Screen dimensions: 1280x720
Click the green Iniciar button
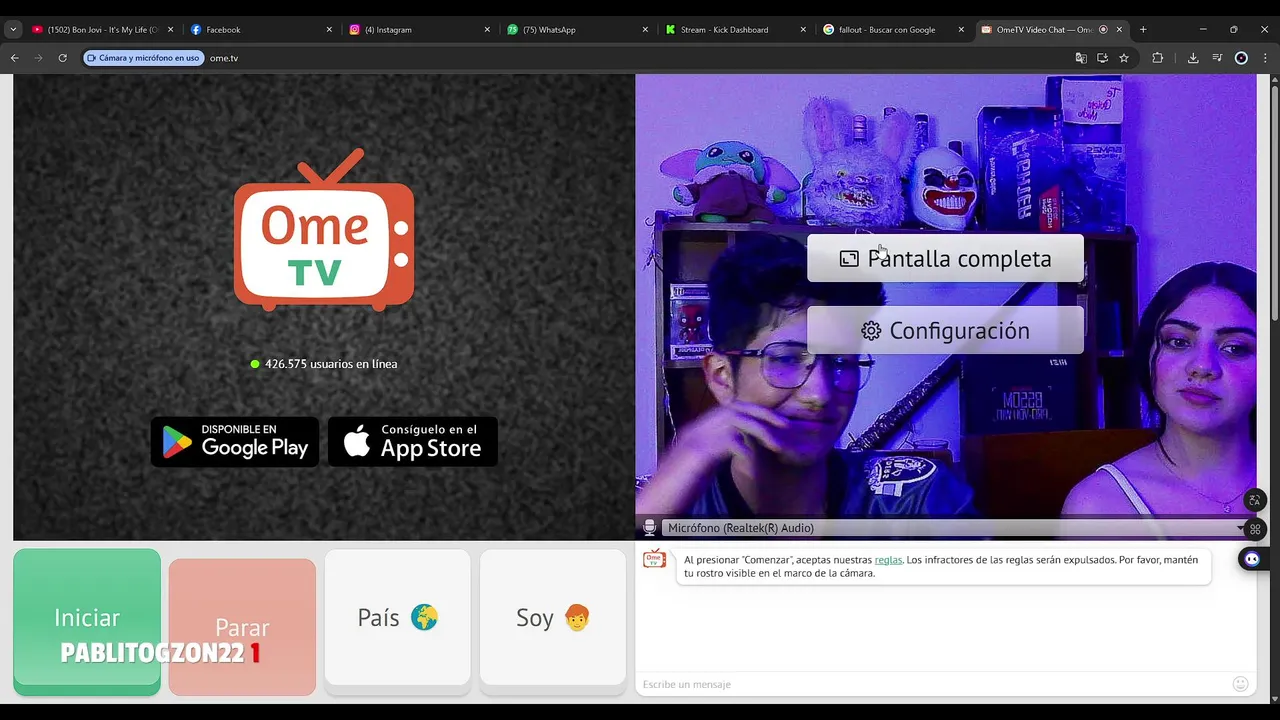[x=87, y=620]
